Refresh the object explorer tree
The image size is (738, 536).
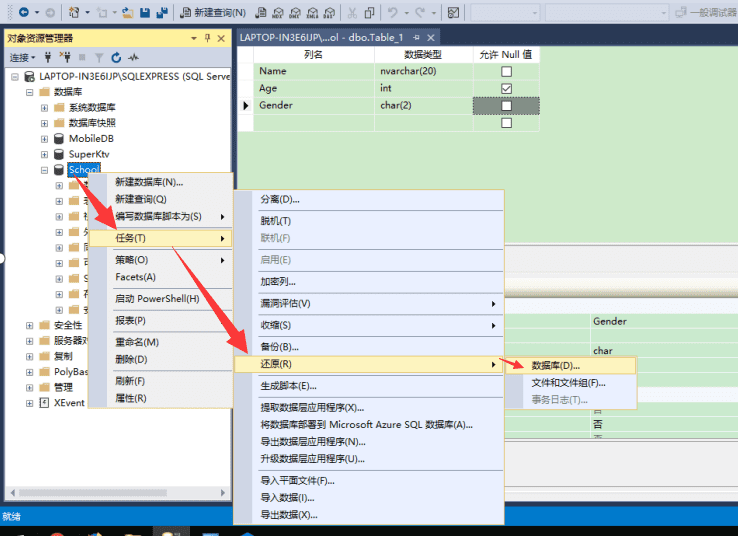tap(116, 57)
